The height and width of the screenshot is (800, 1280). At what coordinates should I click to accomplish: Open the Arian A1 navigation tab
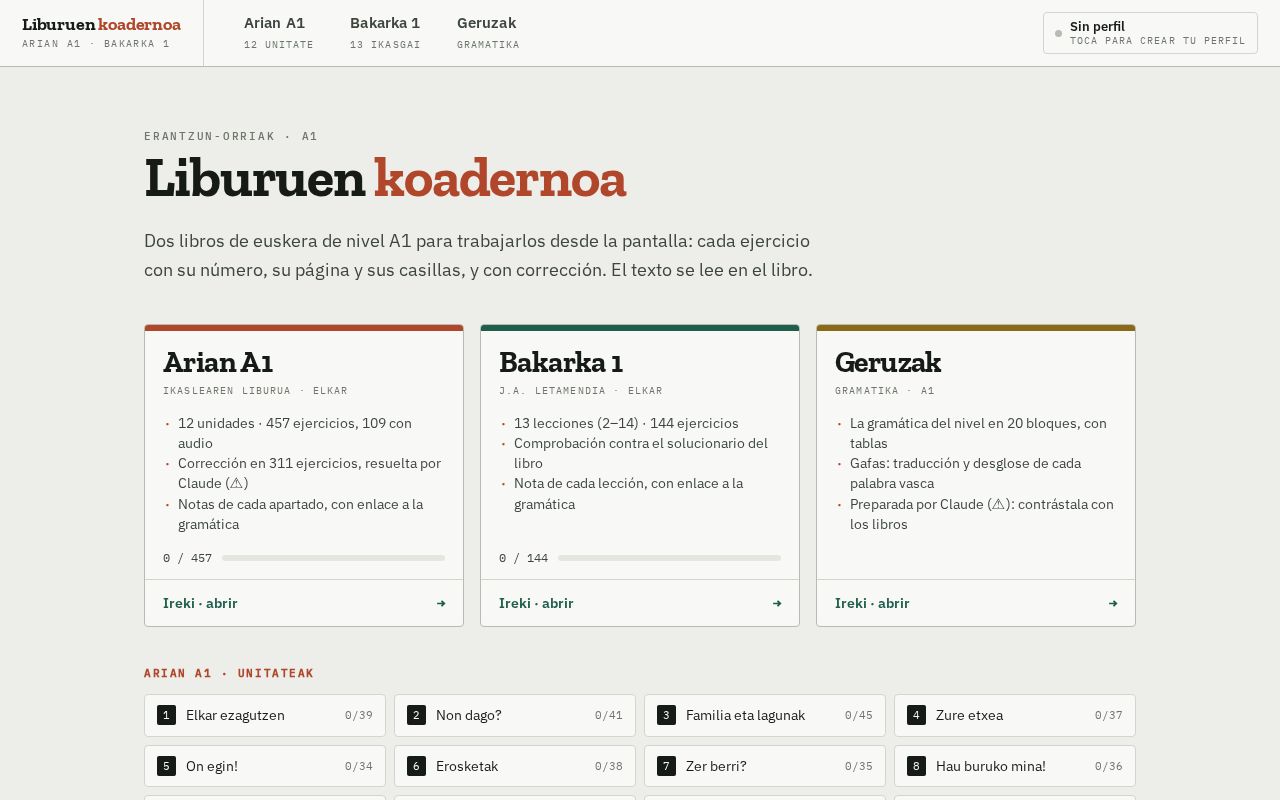pyautogui.click(x=279, y=33)
